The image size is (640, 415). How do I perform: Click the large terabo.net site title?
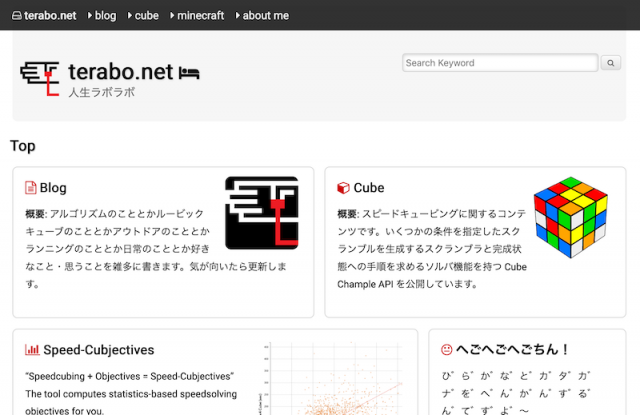121,72
